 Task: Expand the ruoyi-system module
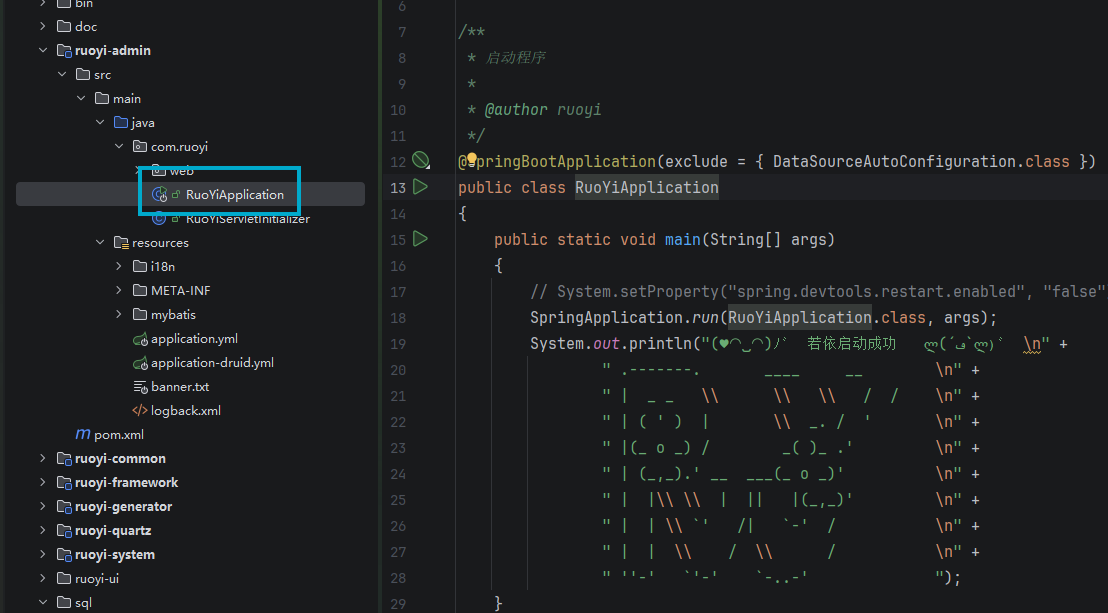click(43, 554)
